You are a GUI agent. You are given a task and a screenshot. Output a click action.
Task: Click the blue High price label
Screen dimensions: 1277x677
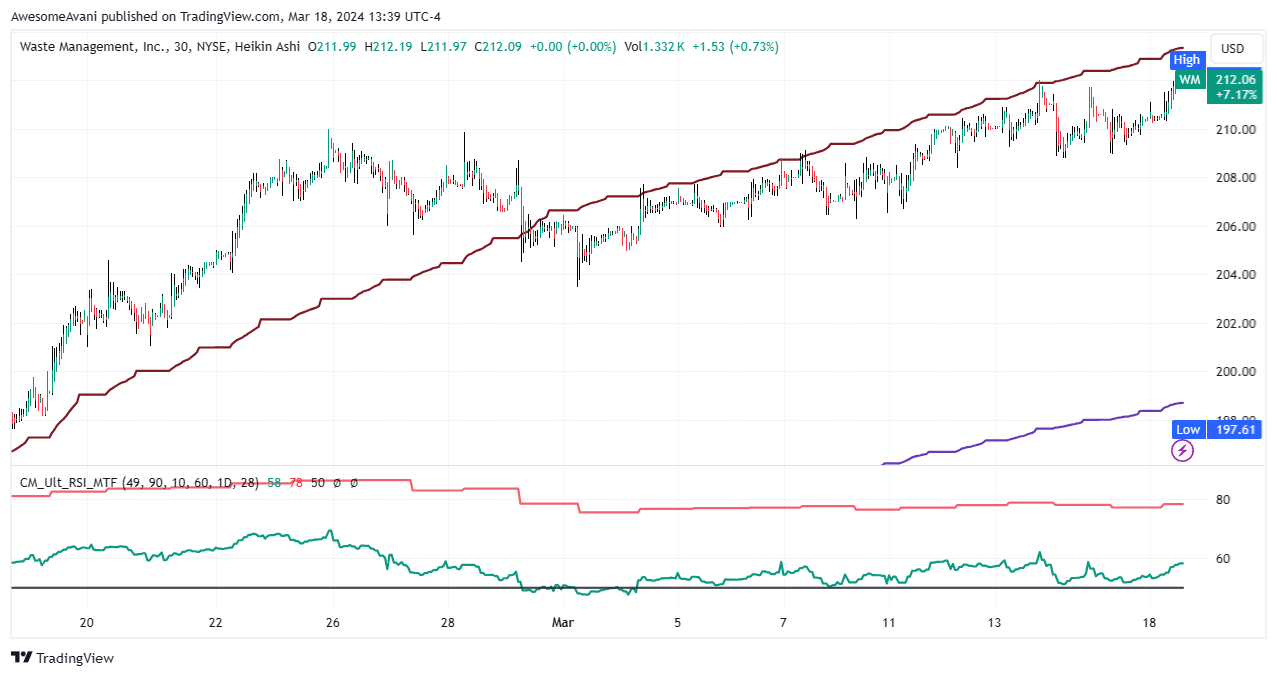[1187, 60]
